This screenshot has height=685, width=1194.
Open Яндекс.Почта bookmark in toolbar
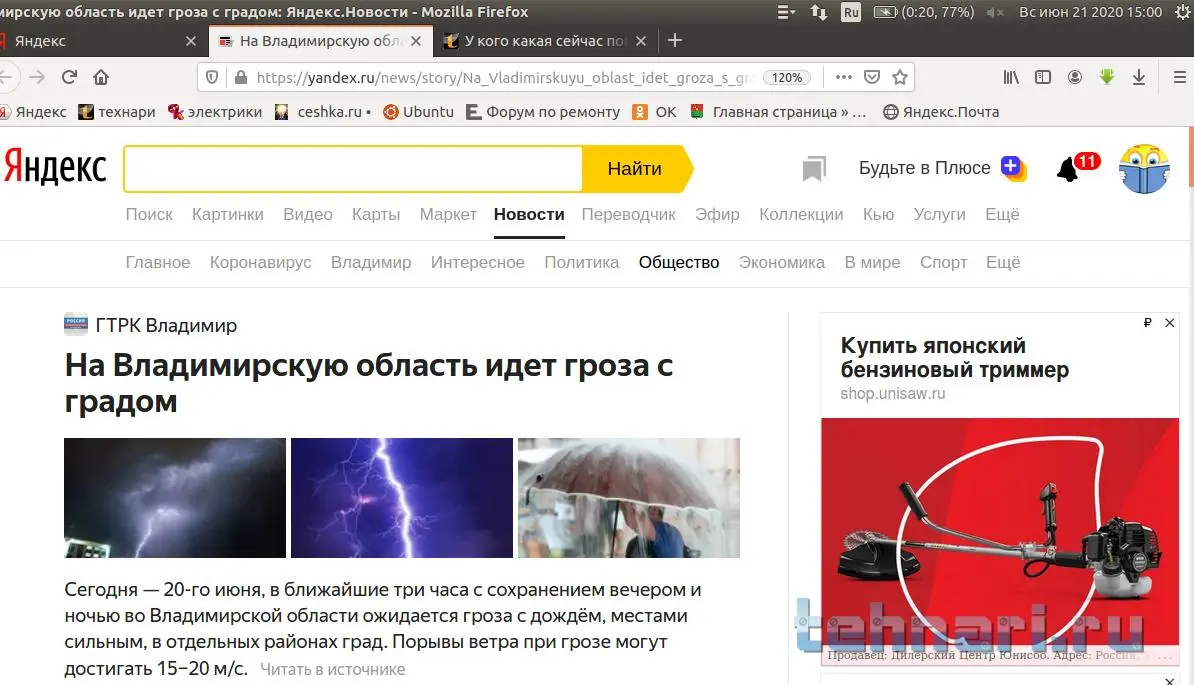(941, 112)
